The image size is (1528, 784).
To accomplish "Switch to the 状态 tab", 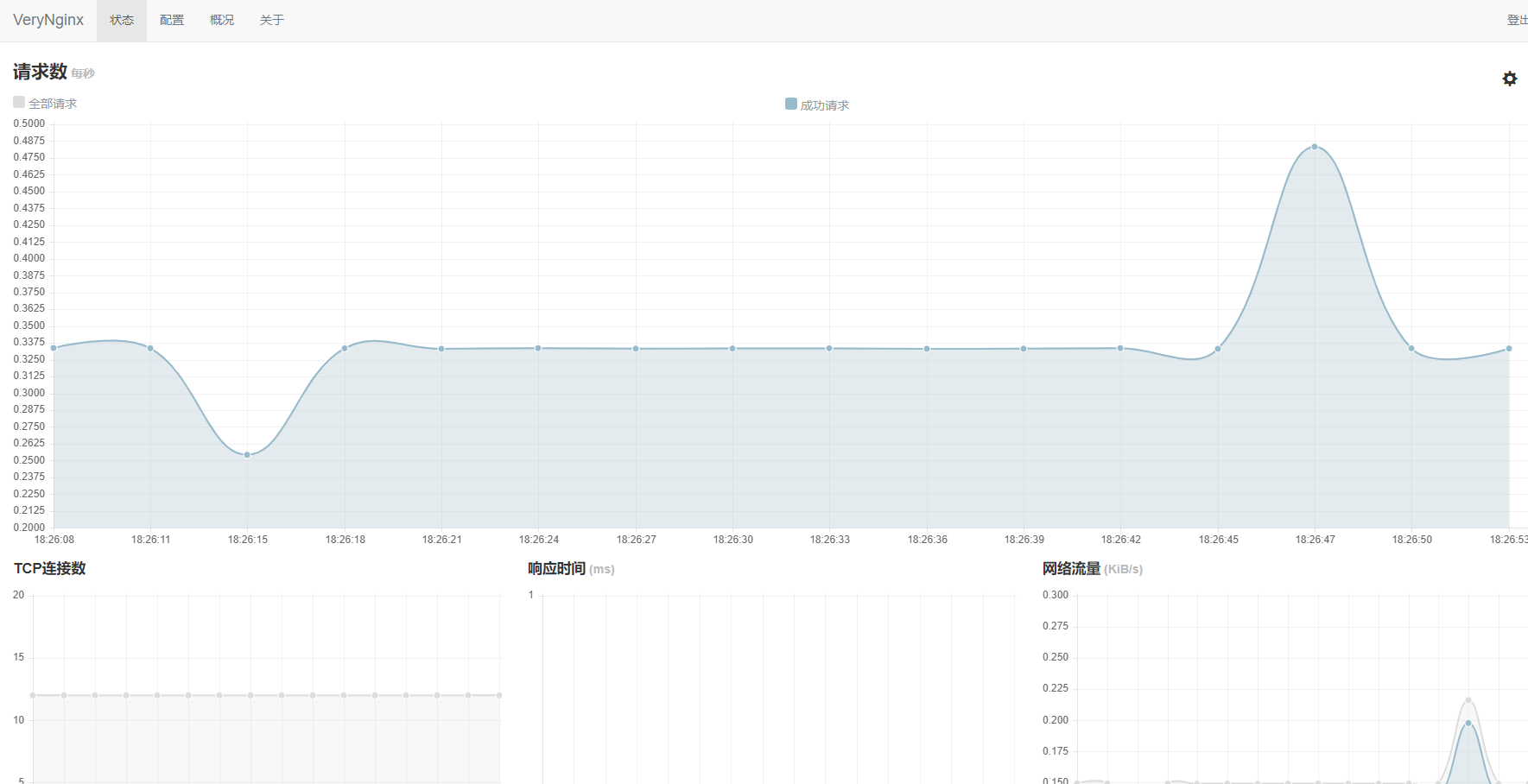I will tap(122, 20).
